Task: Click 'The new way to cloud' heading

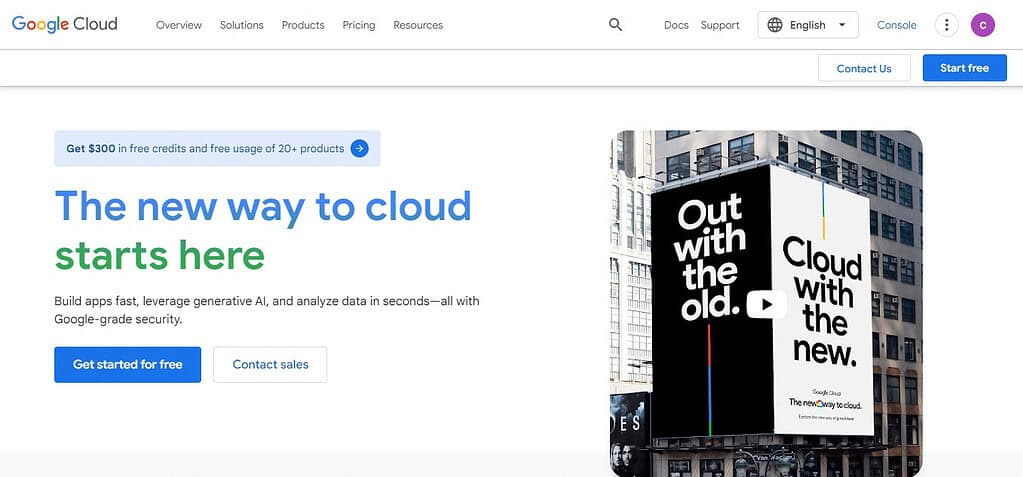Action: pos(263,206)
